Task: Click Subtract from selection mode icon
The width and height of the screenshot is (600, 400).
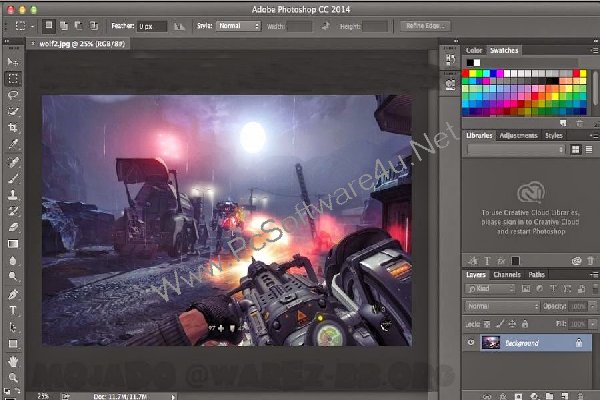Action: click(78, 26)
